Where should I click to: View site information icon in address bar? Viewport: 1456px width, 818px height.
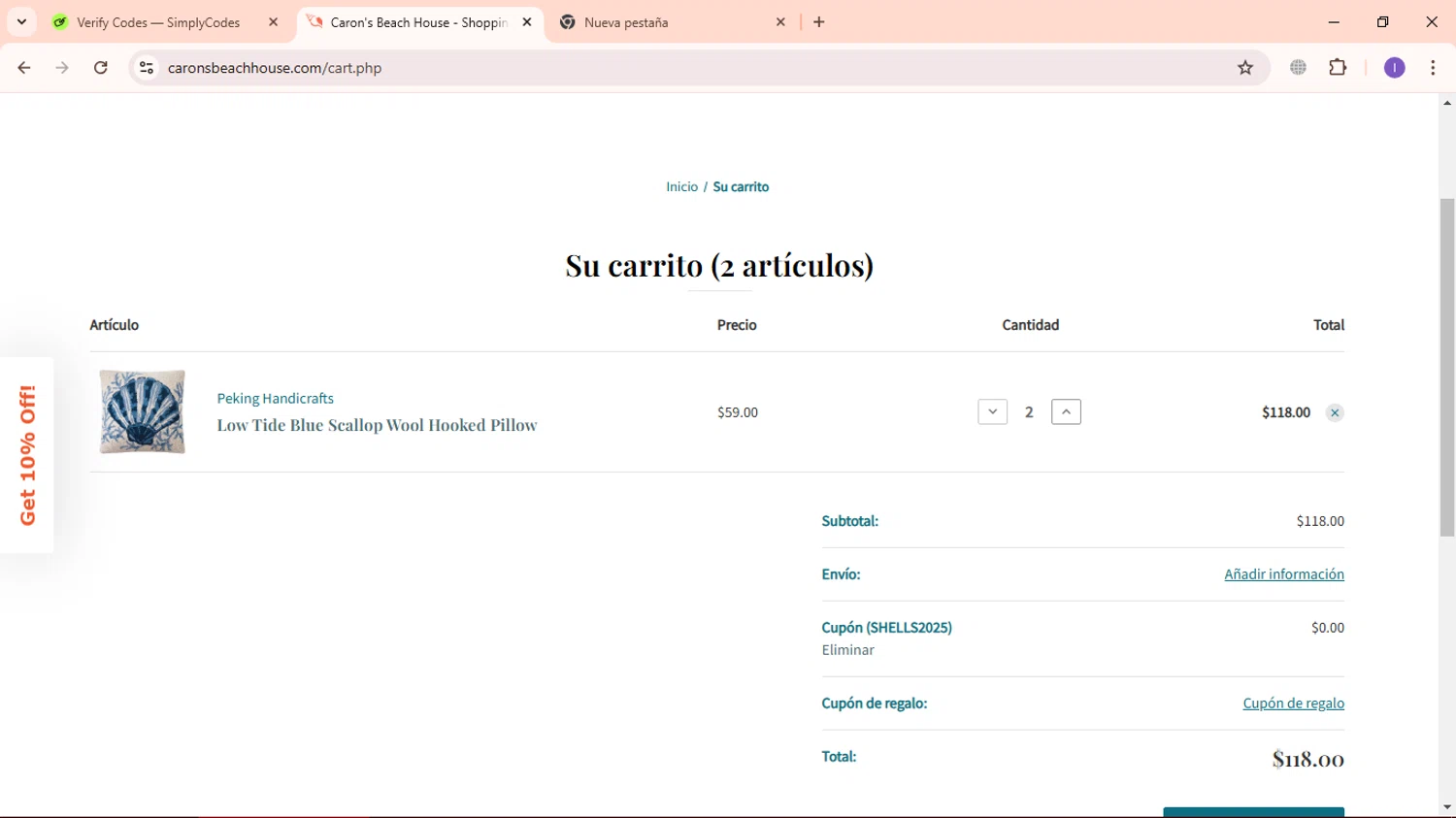pyautogui.click(x=147, y=68)
